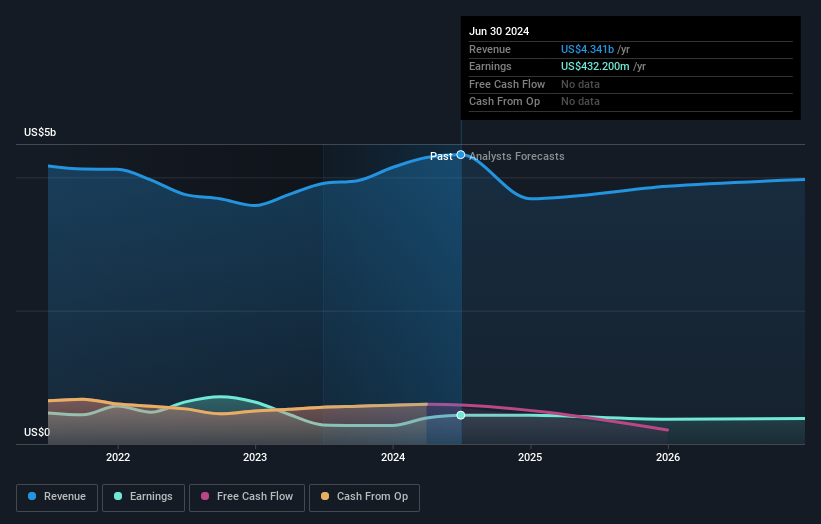The height and width of the screenshot is (524, 821).
Task: Toggle the Earnings legend button
Action: (143, 497)
